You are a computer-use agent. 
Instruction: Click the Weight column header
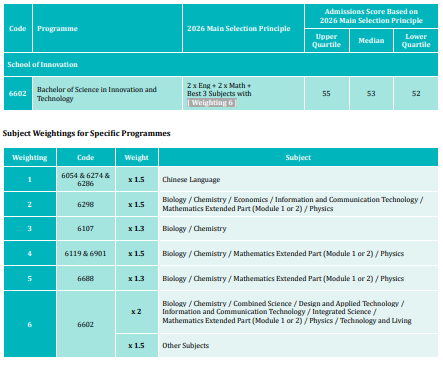[137, 157]
